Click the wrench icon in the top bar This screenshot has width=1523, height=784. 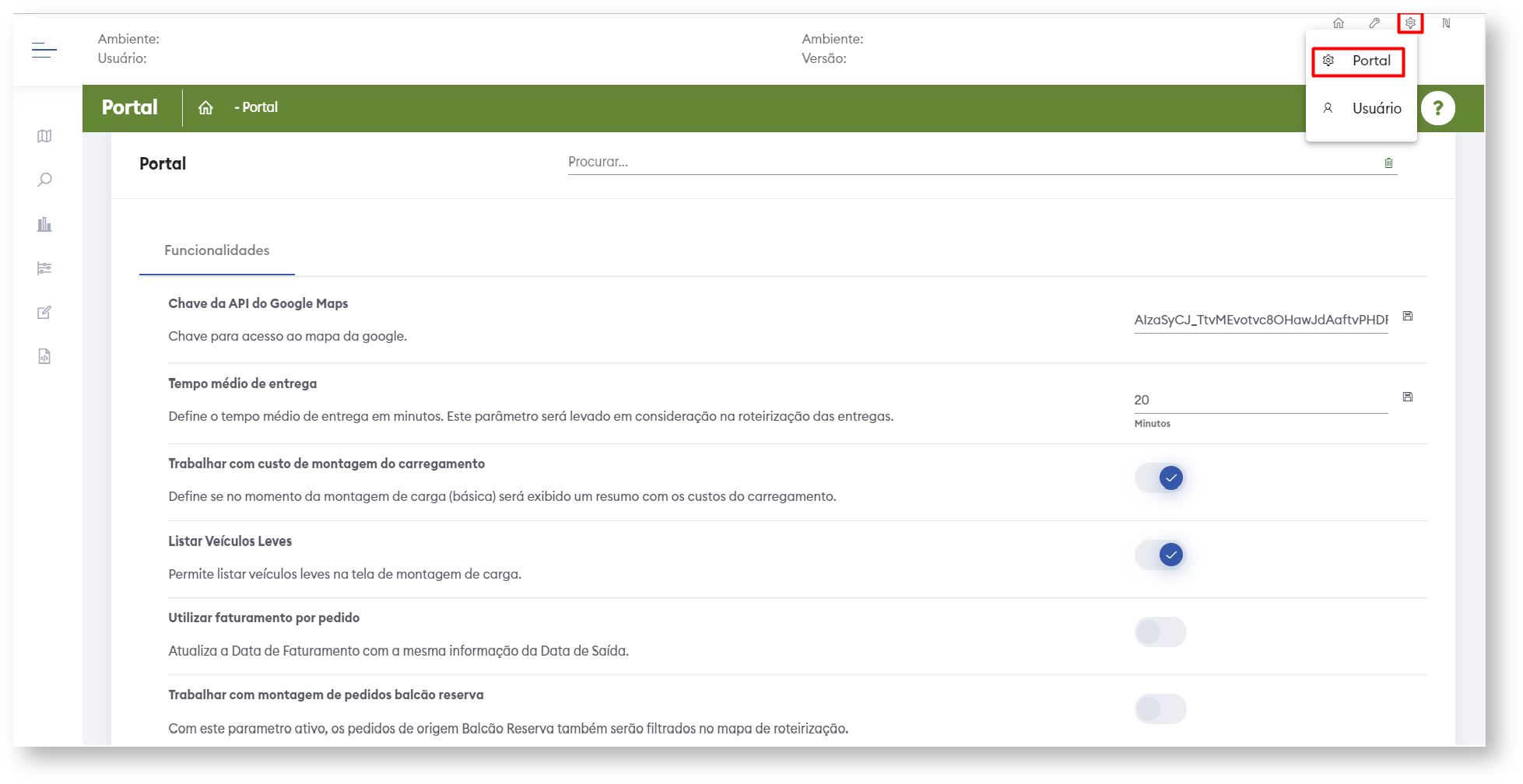[1374, 23]
